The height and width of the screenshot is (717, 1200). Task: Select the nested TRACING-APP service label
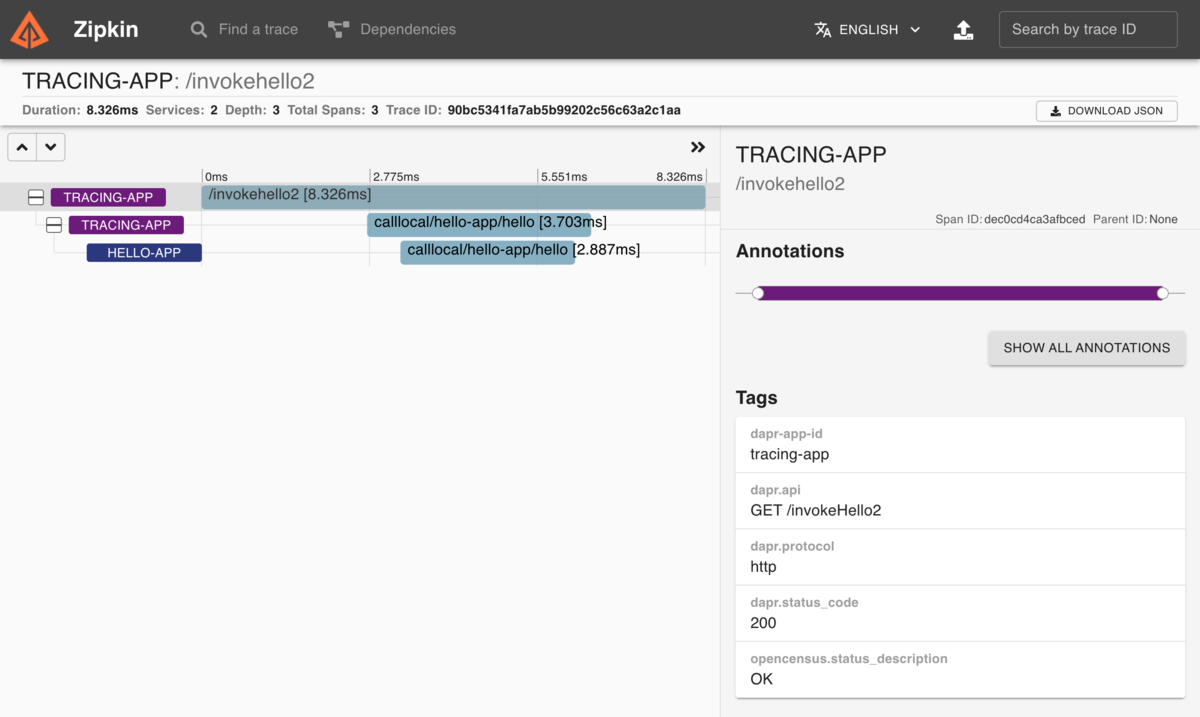click(x=126, y=226)
